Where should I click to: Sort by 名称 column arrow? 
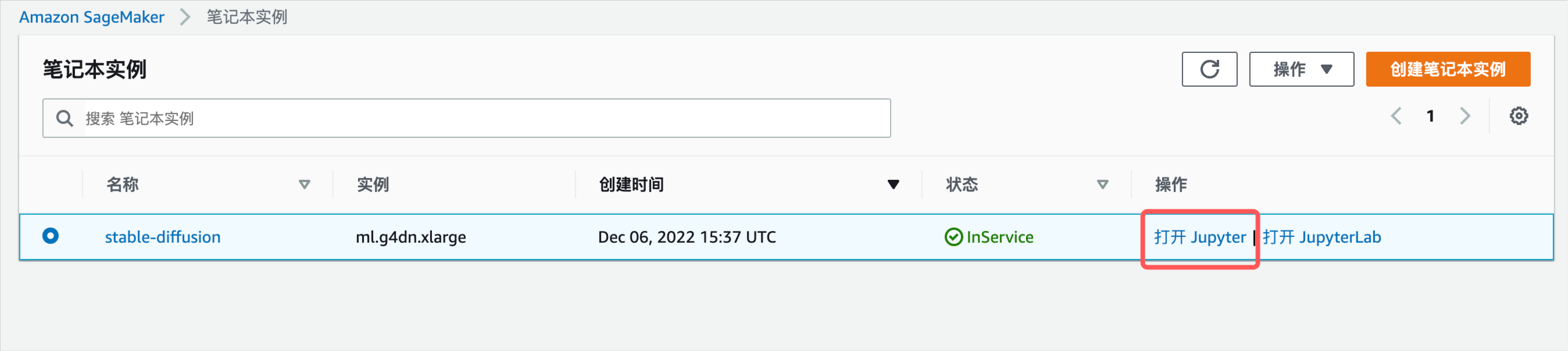point(304,185)
